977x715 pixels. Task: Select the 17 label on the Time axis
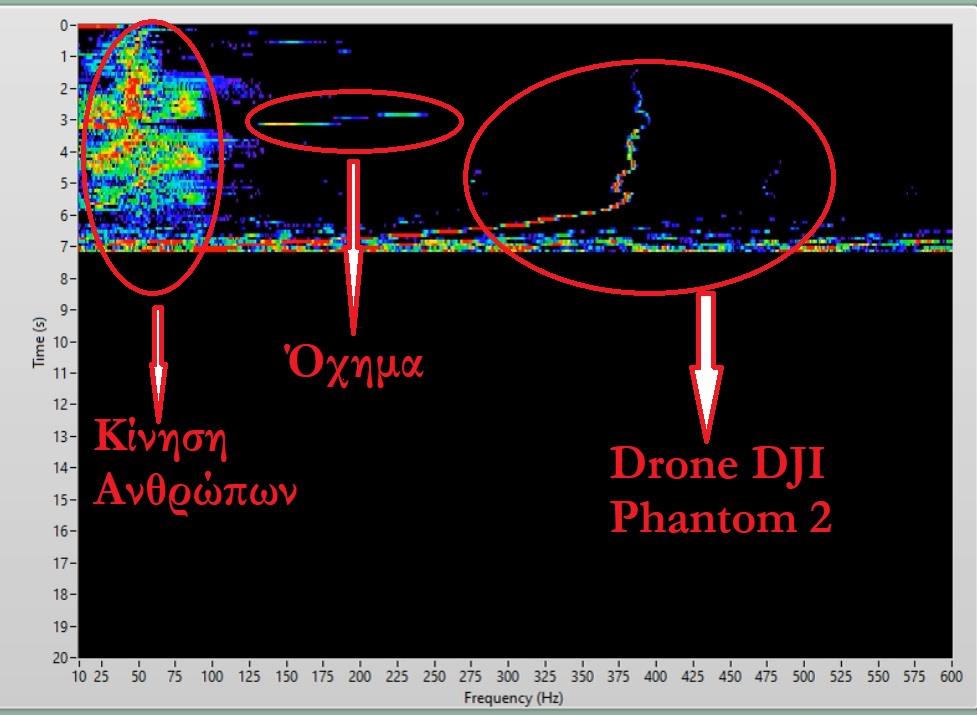point(61,563)
